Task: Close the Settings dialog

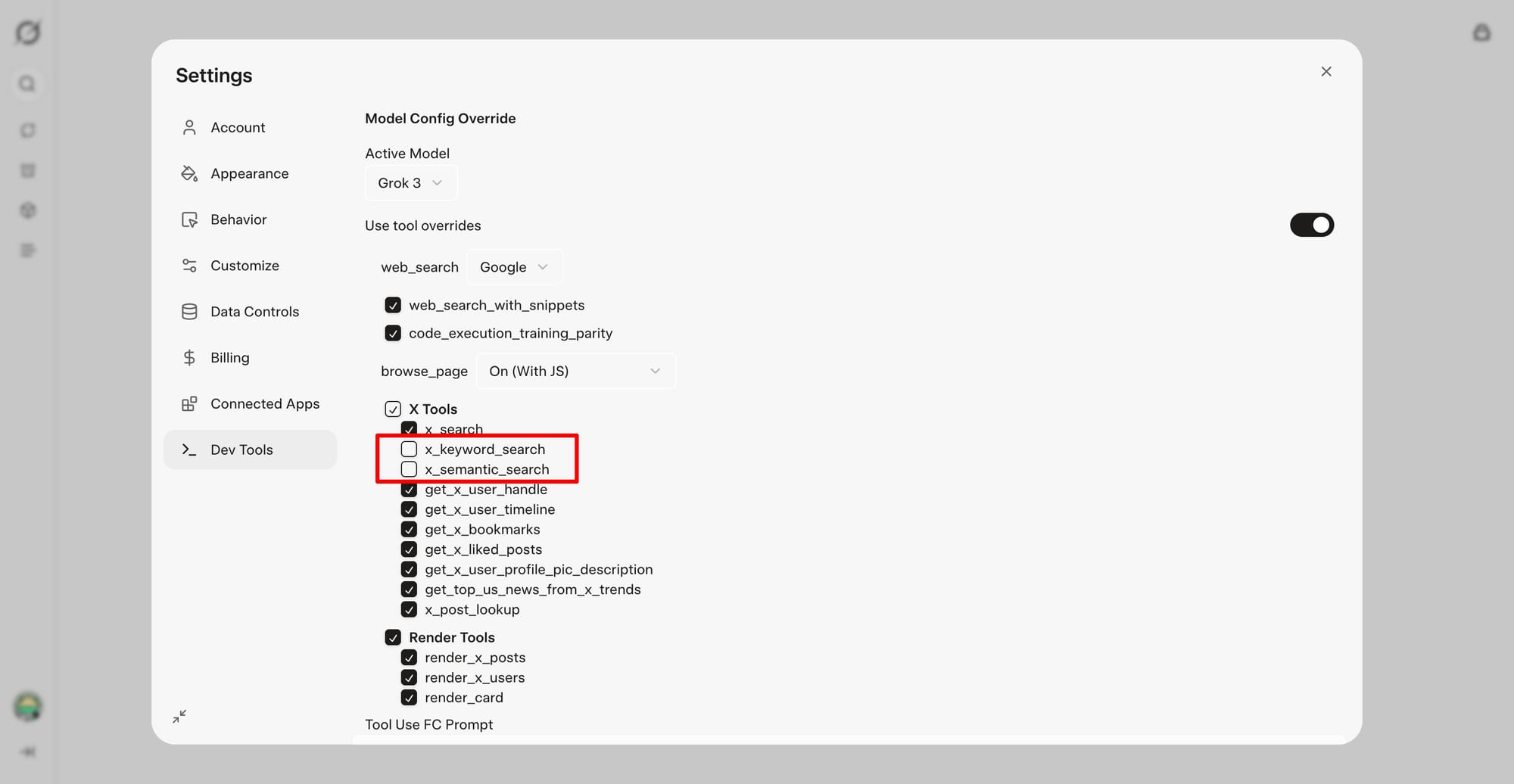Action: (1326, 71)
